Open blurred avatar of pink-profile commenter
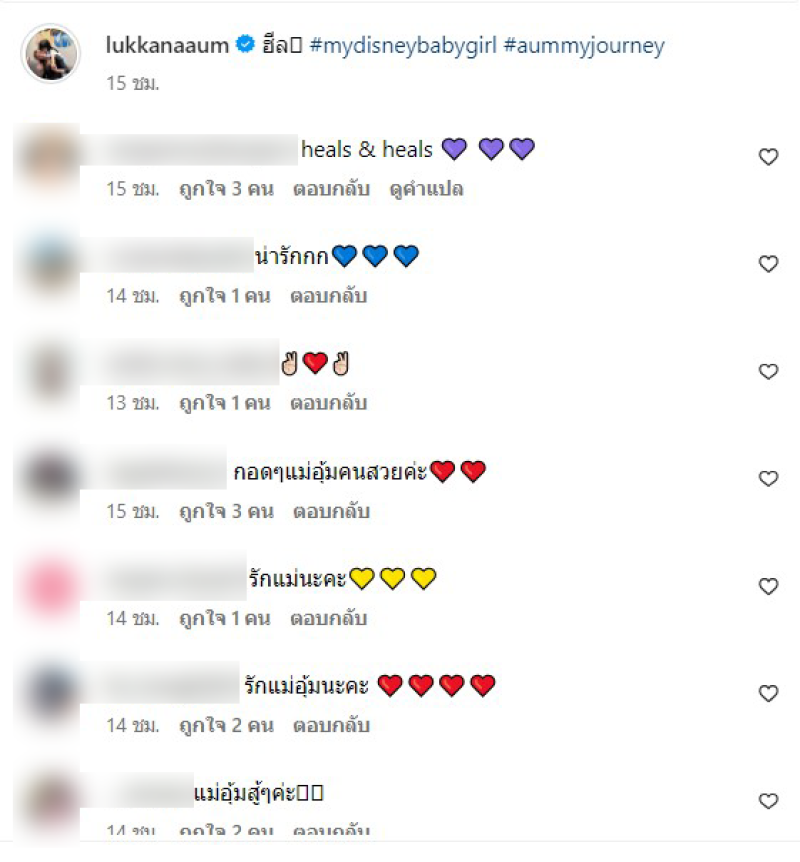800x862 pixels. pyautogui.click(x=49, y=586)
